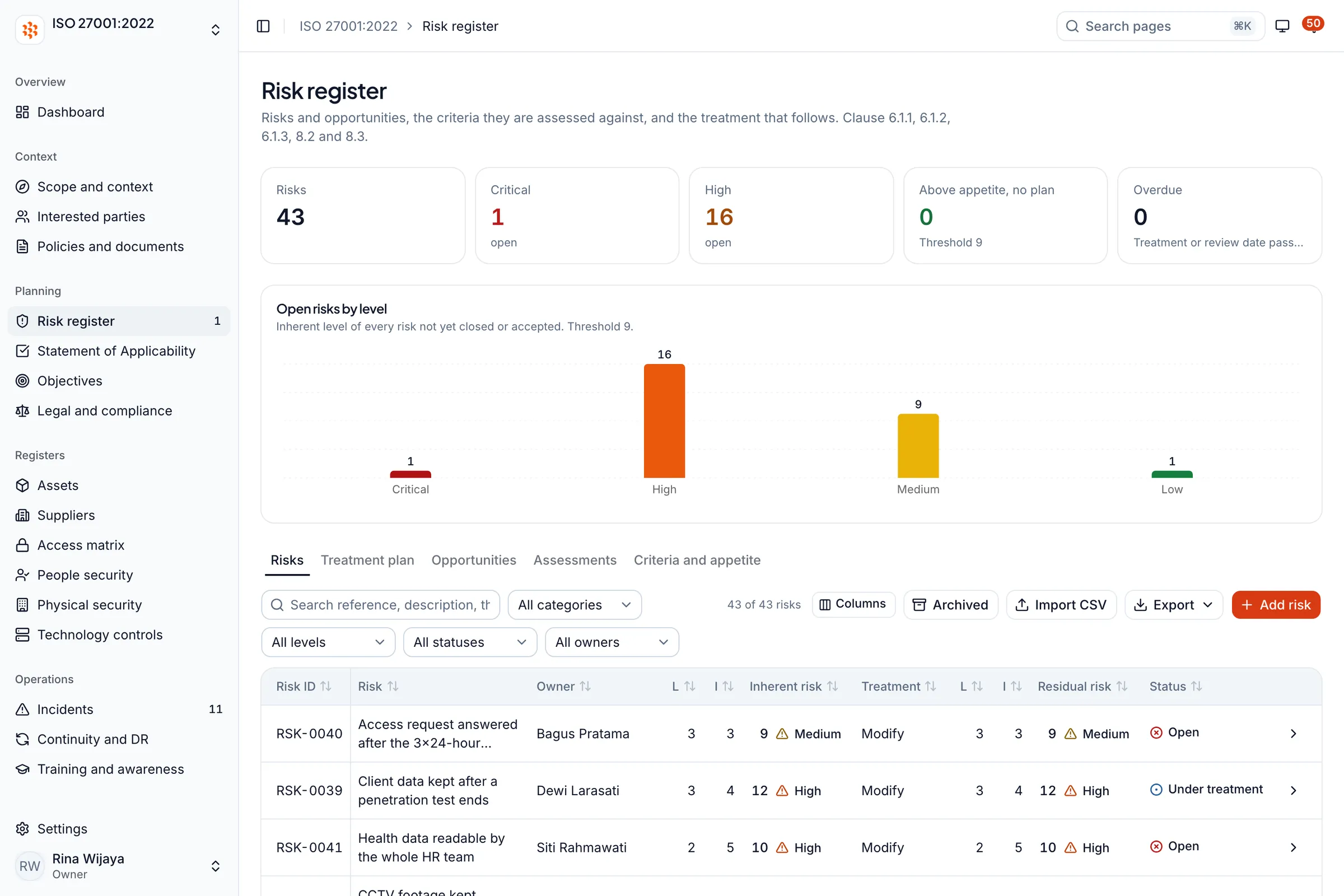Open Interested parties page
This screenshot has height=896, width=1344.
tap(119, 217)
